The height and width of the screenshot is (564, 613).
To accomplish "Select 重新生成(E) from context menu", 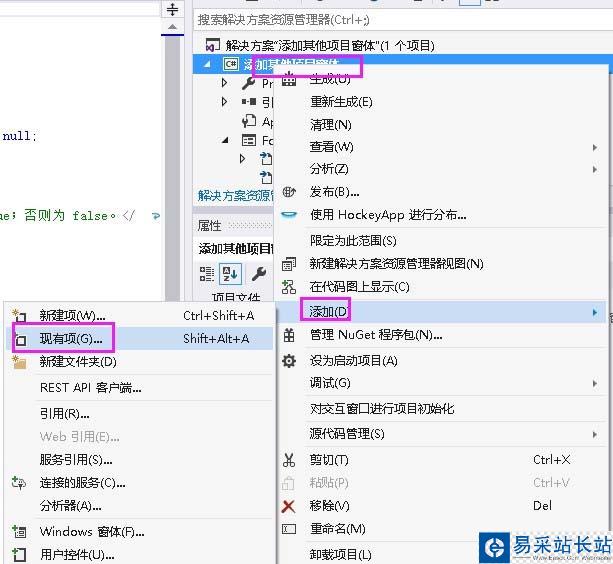I will tap(341, 102).
